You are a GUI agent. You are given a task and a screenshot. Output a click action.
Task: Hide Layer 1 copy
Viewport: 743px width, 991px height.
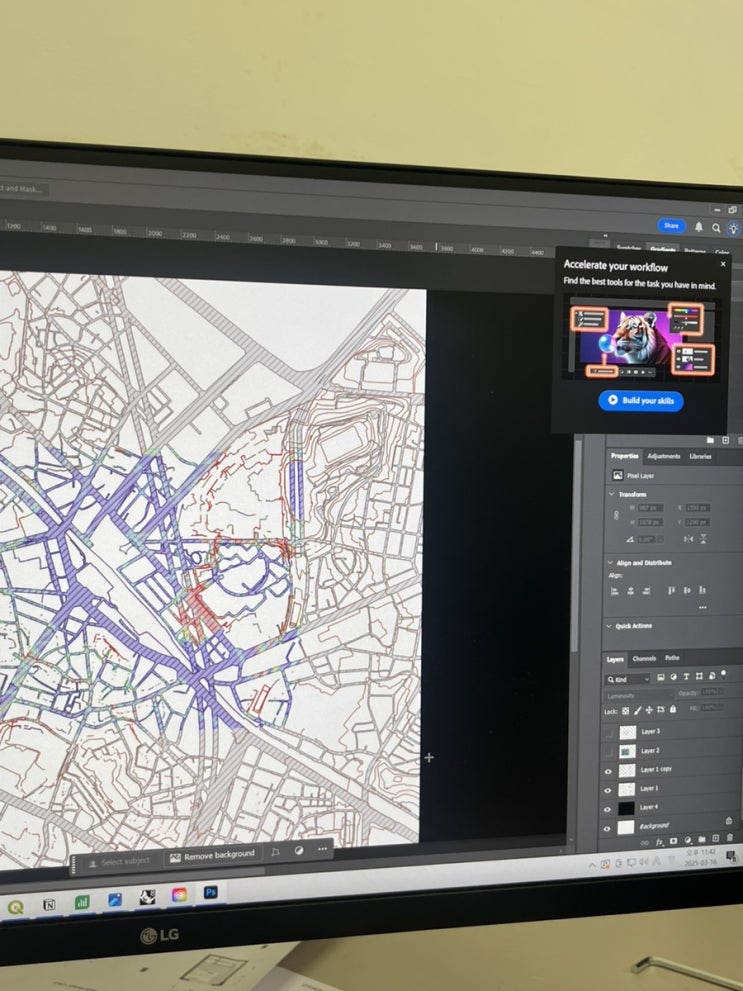[608, 771]
